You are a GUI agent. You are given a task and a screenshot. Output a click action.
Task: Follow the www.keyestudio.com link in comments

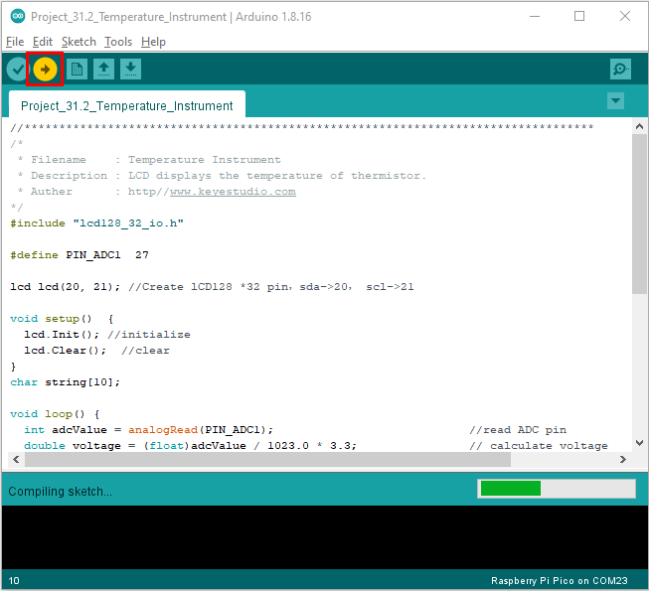[x=233, y=192]
